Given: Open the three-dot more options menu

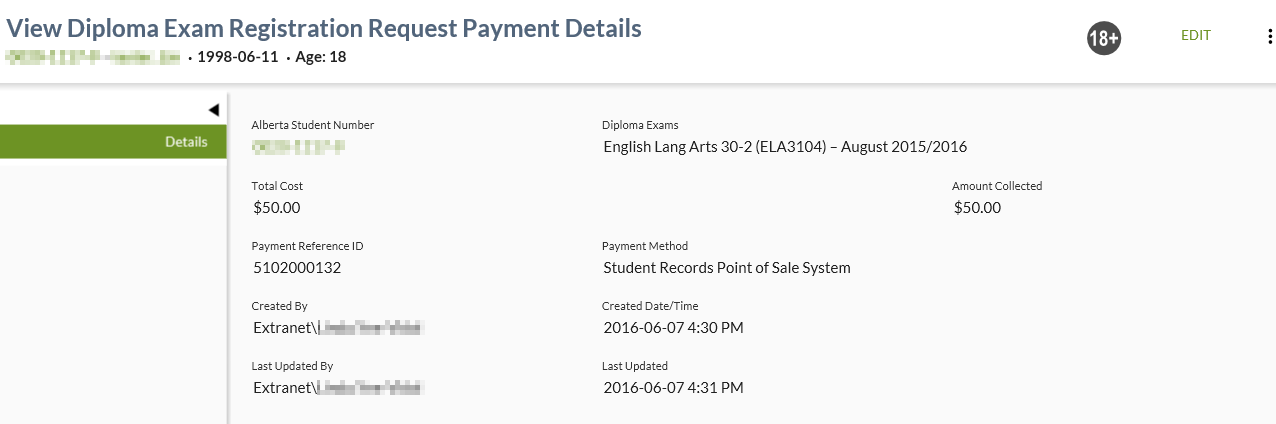Looking at the screenshot, I should pyautogui.click(x=1269, y=37).
